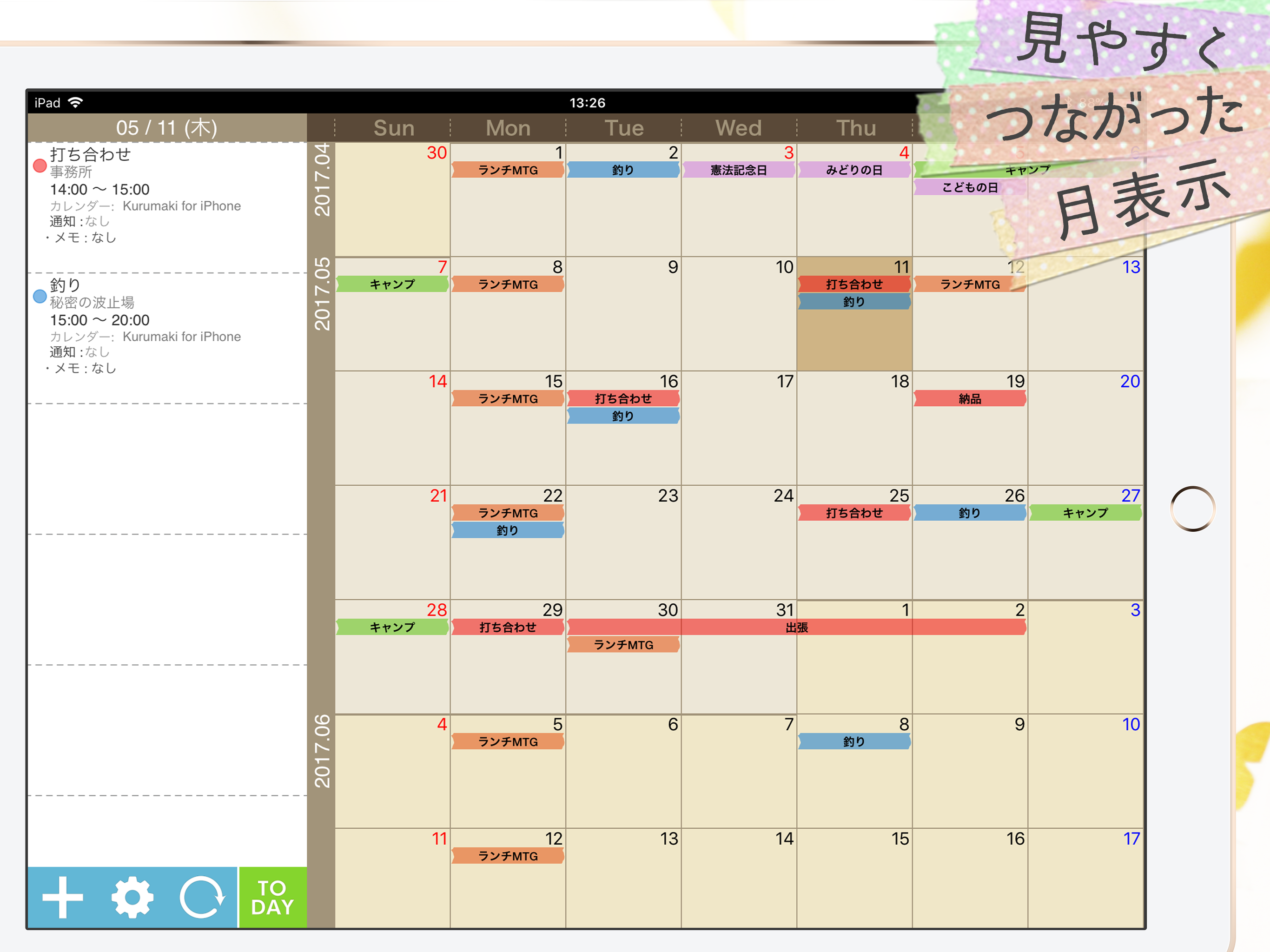The image size is (1270, 952).
Task: Click the circular refresh arrow icon
Action: pos(202,897)
